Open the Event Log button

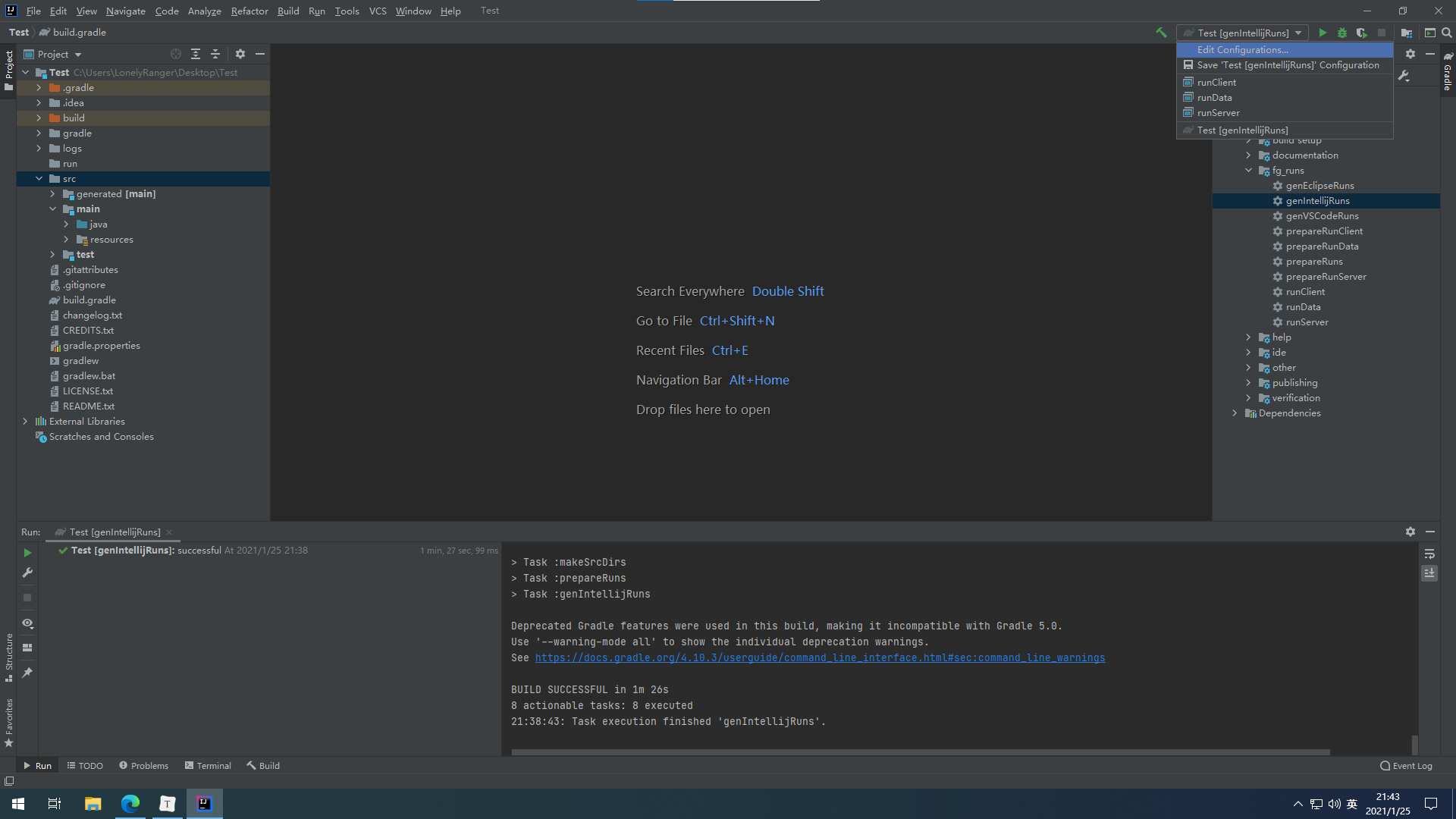(1407, 766)
